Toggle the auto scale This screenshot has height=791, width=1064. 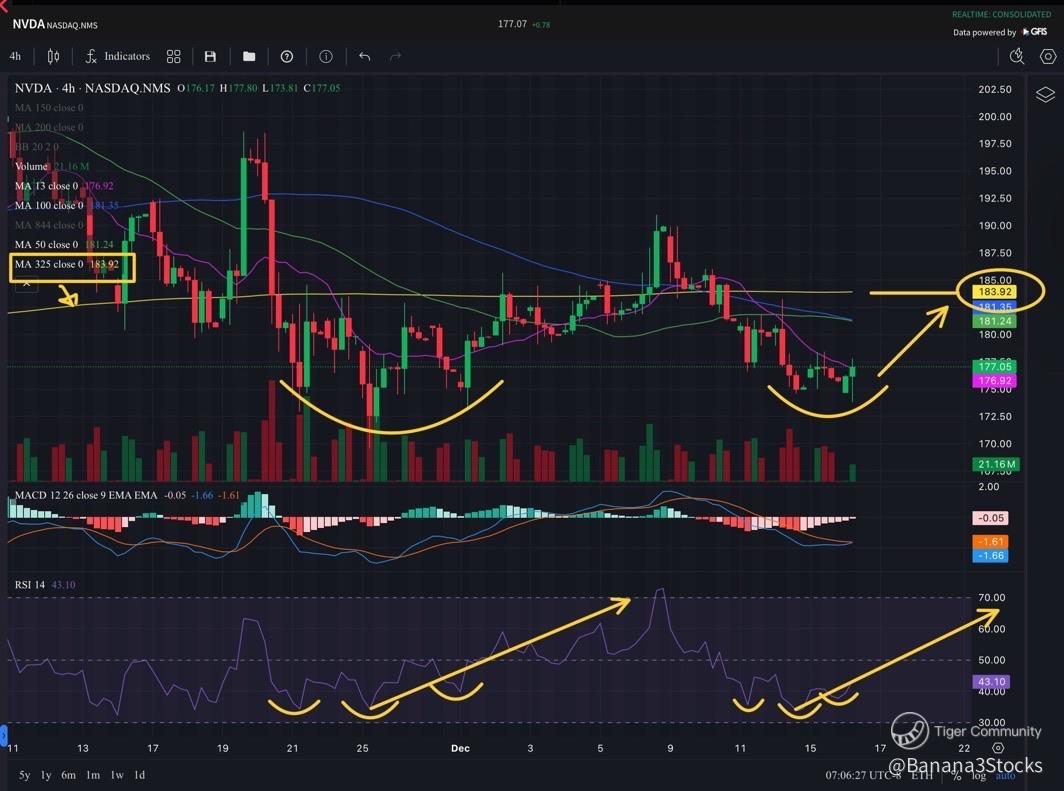(1005, 775)
